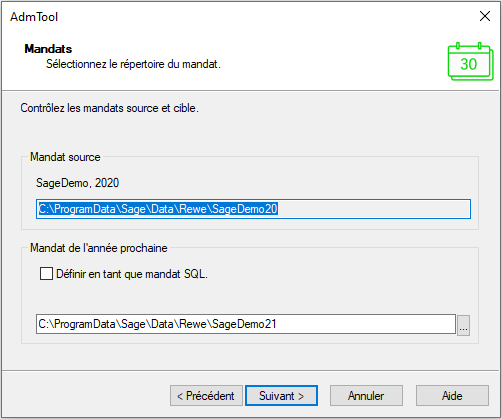Click the 'SageDemo, 2020' label

(78, 183)
